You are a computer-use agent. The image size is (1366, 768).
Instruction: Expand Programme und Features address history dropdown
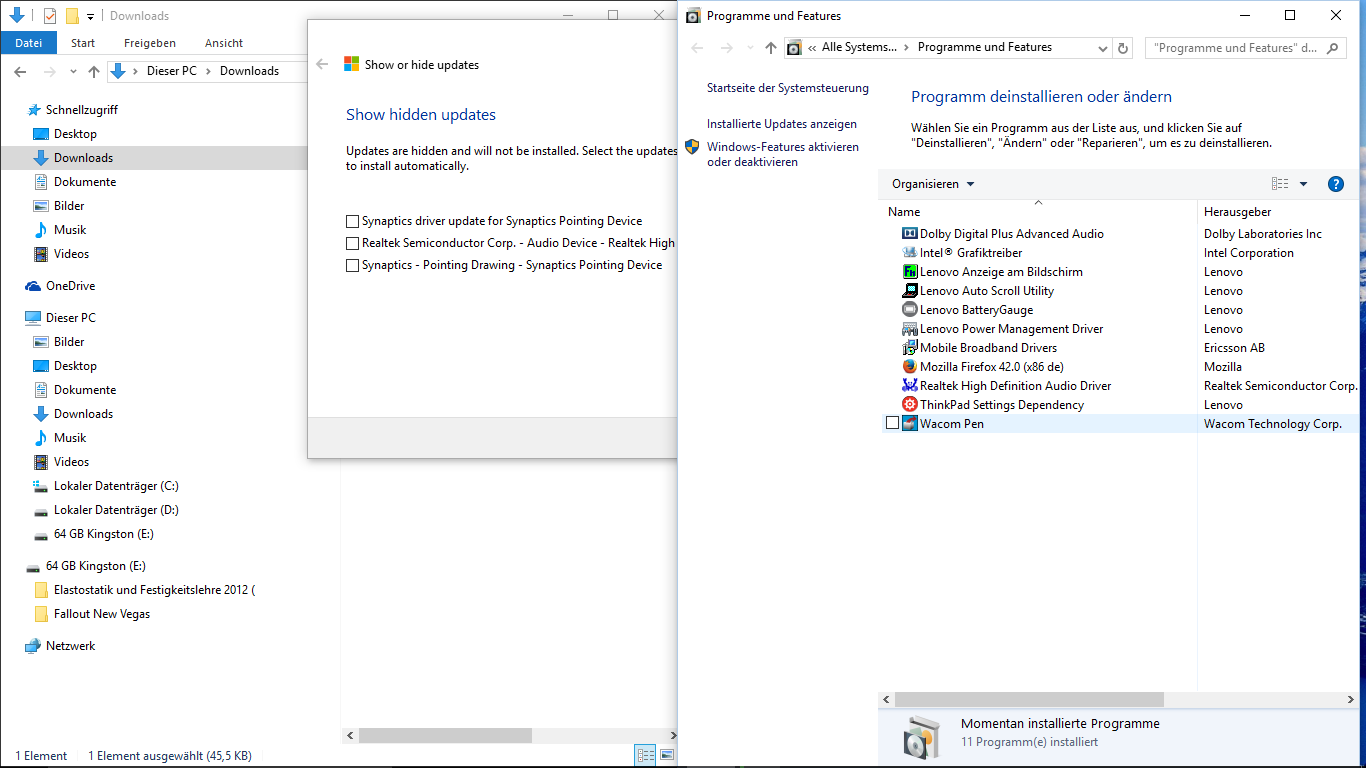1103,48
